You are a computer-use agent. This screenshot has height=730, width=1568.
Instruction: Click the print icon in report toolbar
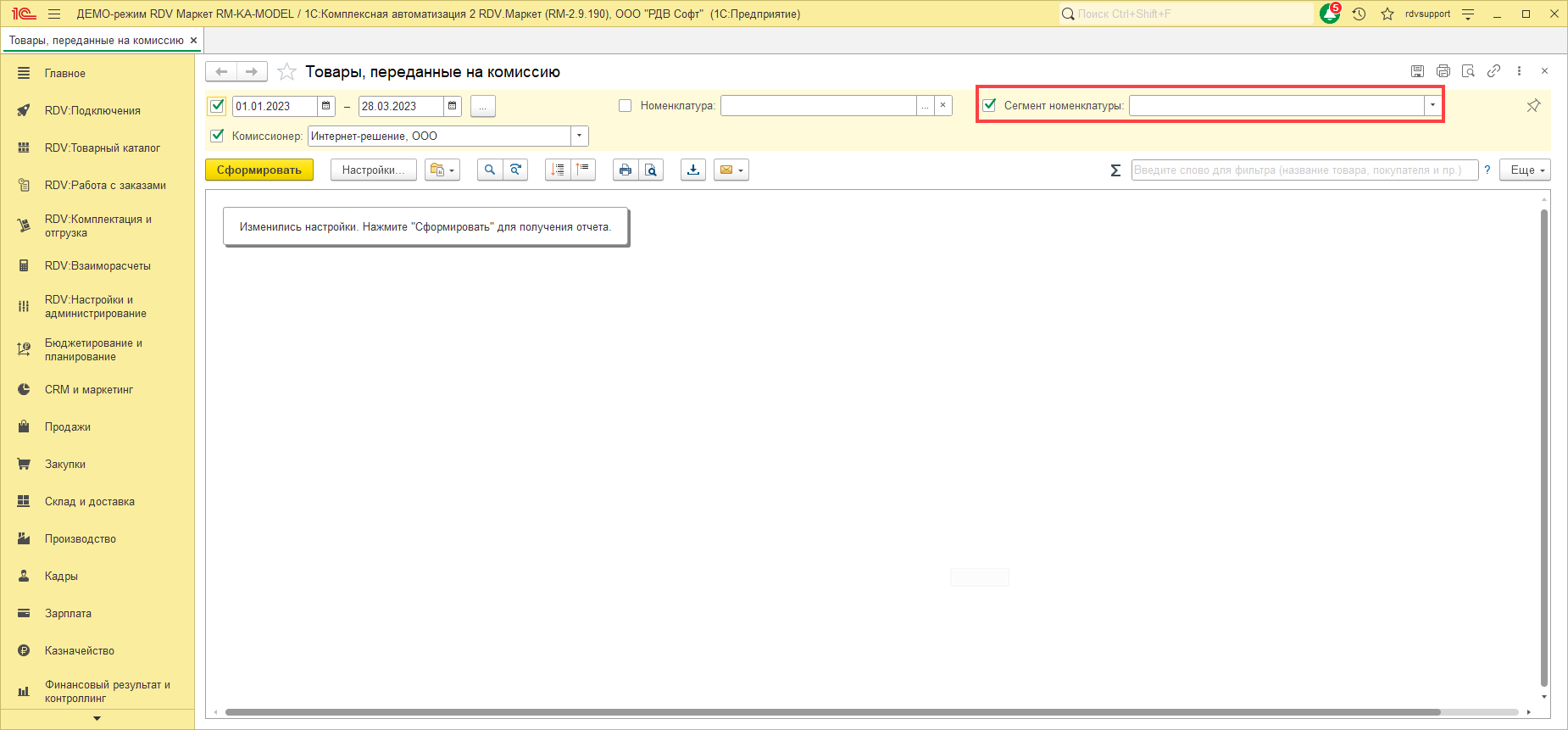(x=626, y=170)
